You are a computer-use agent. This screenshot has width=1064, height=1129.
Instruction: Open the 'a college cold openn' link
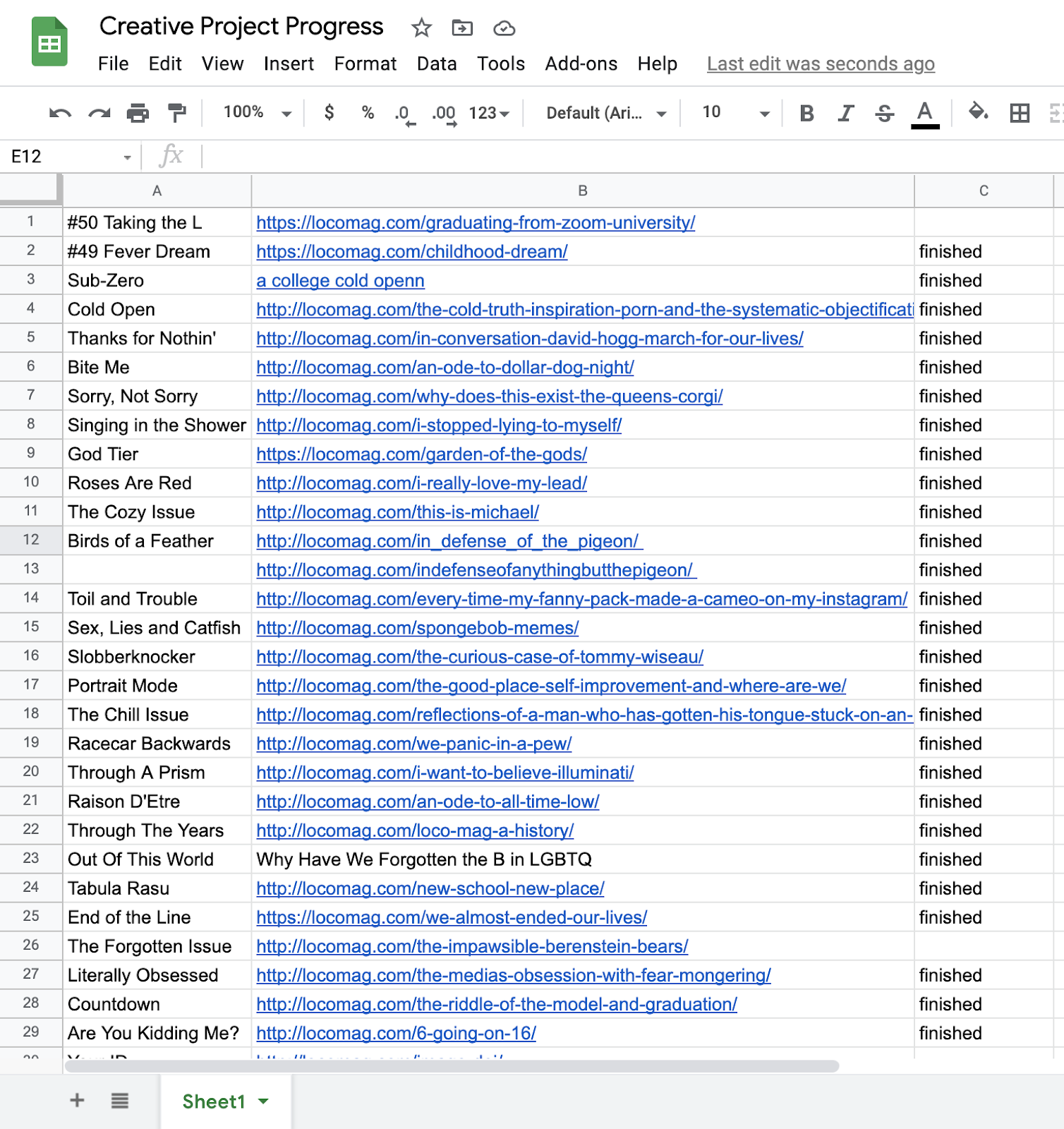340,281
